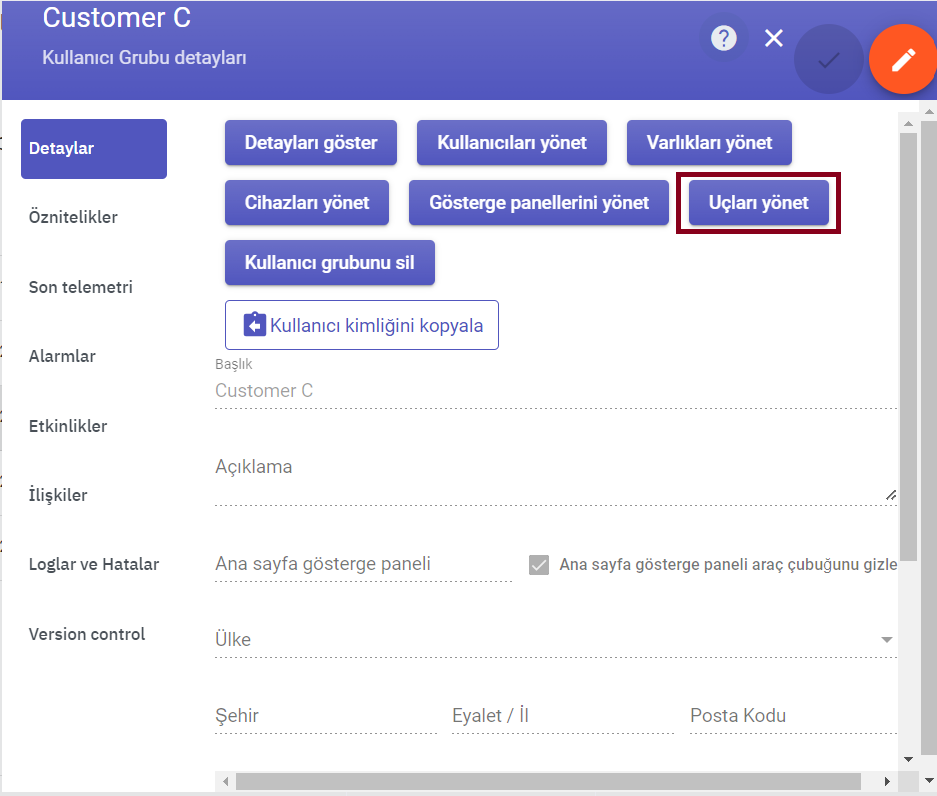Open the Son telemetri tab
Viewport: 937px width, 796px height.
tap(81, 287)
